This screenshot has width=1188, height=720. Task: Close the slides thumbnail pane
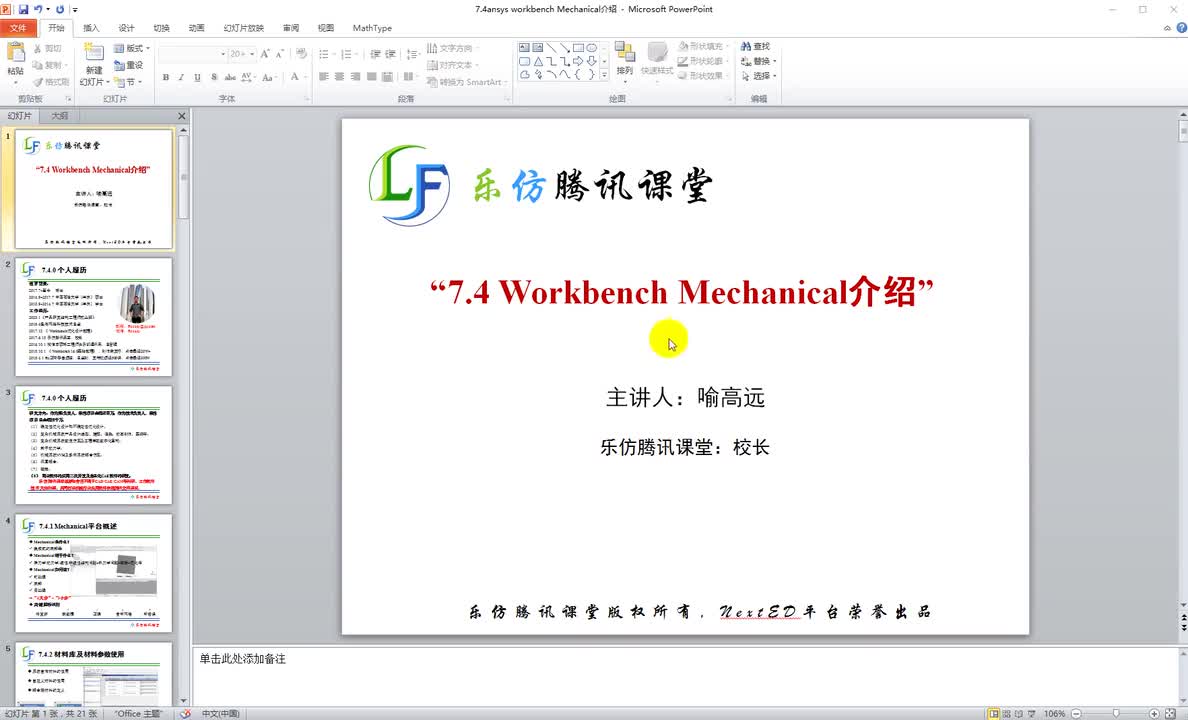181,116
